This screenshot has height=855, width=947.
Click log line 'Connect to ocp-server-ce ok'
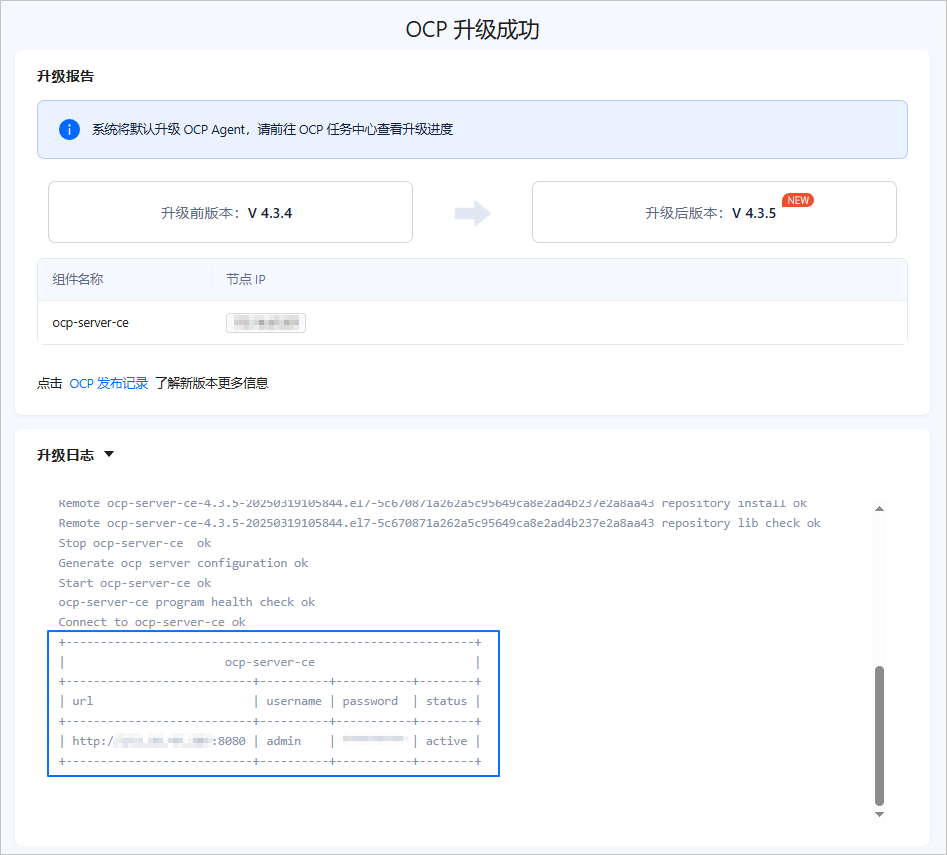[152, 622]
